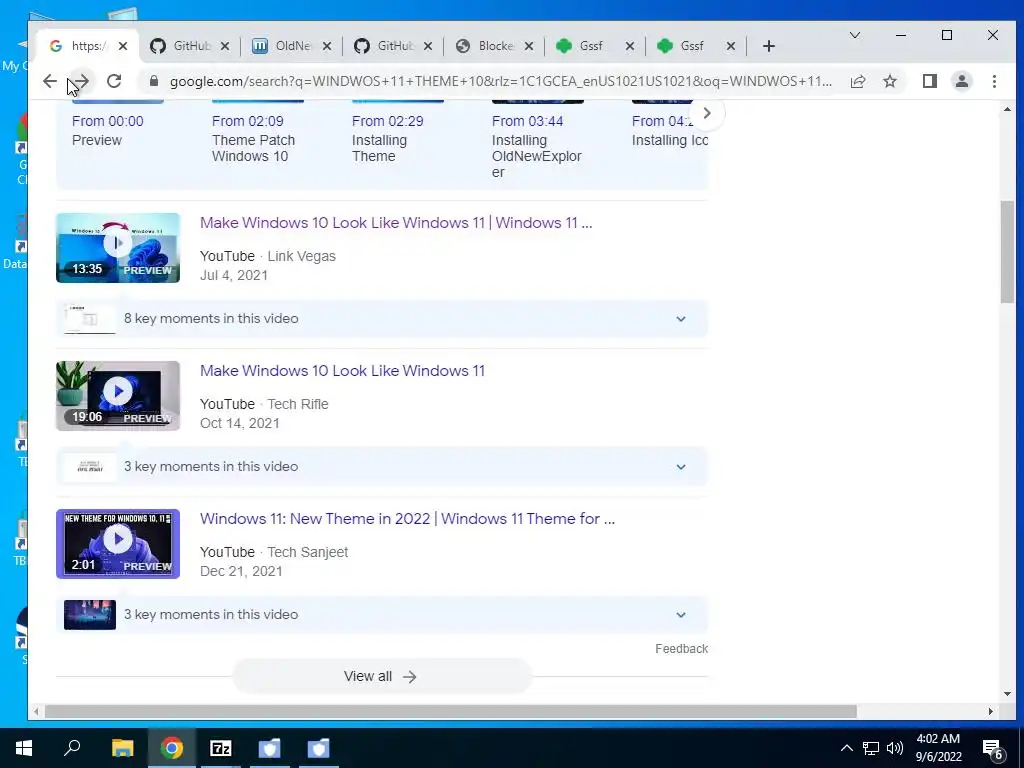The image size is (1024, 768).
Task: Bookmark this page with the star icon
Action: coord(889,81)
